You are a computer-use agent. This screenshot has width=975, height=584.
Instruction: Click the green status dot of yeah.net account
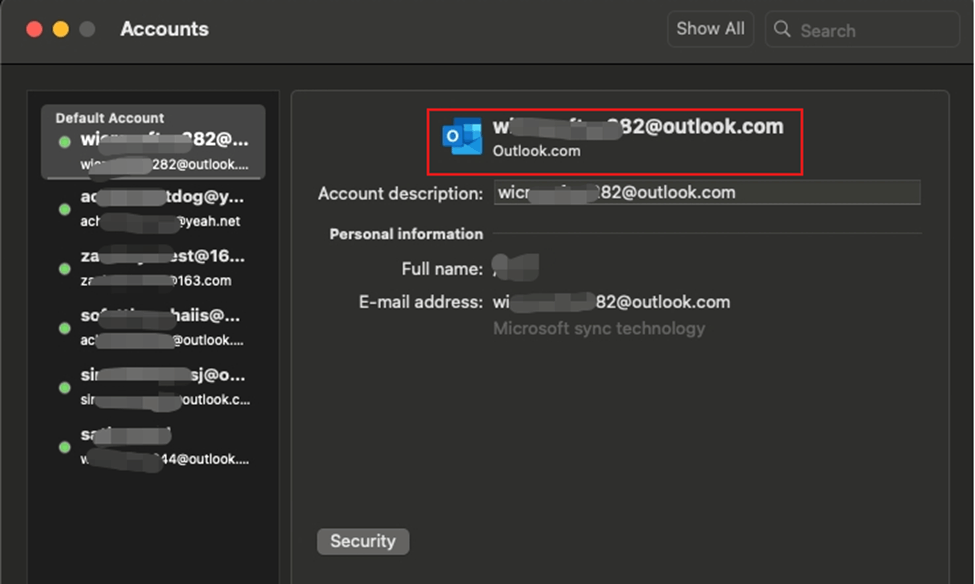[64, 210]
